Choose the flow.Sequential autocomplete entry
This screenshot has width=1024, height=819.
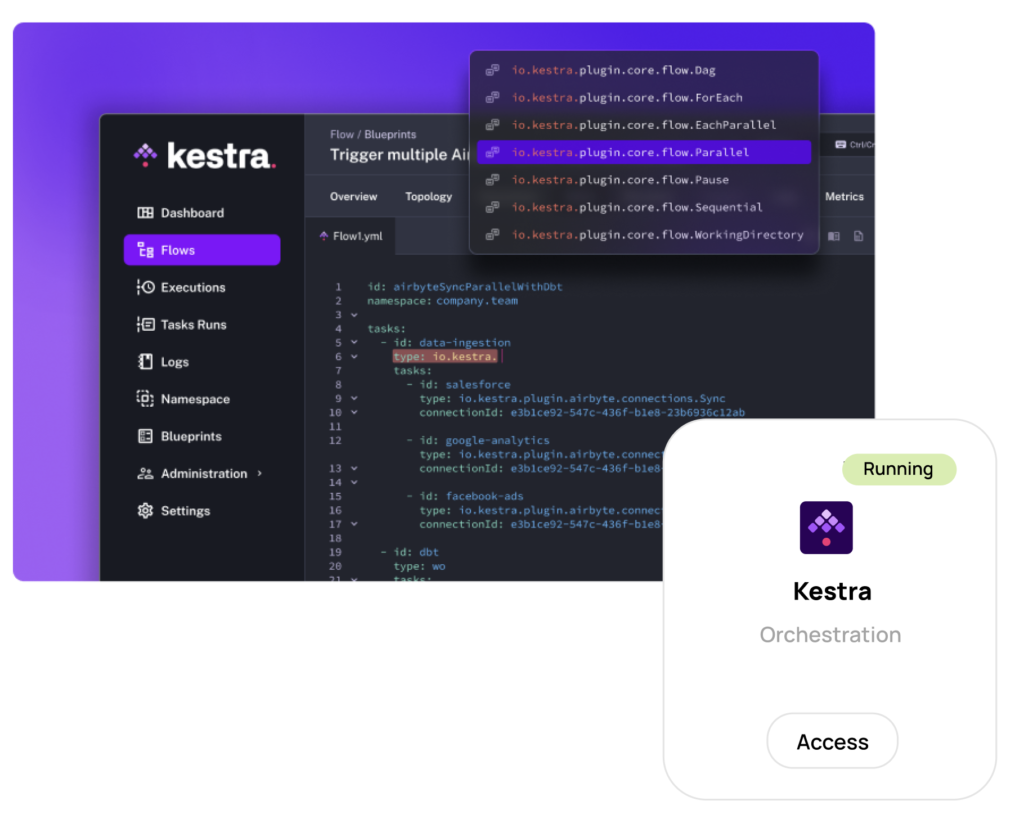(644, 207)
